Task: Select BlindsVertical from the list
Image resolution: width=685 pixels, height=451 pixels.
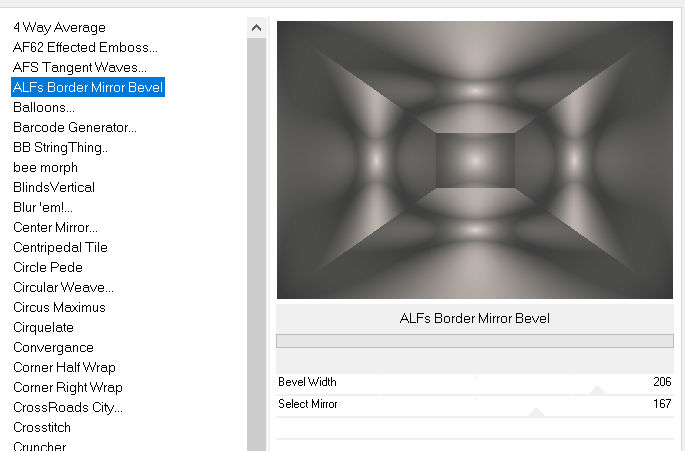Action: [x=54, y=187]
